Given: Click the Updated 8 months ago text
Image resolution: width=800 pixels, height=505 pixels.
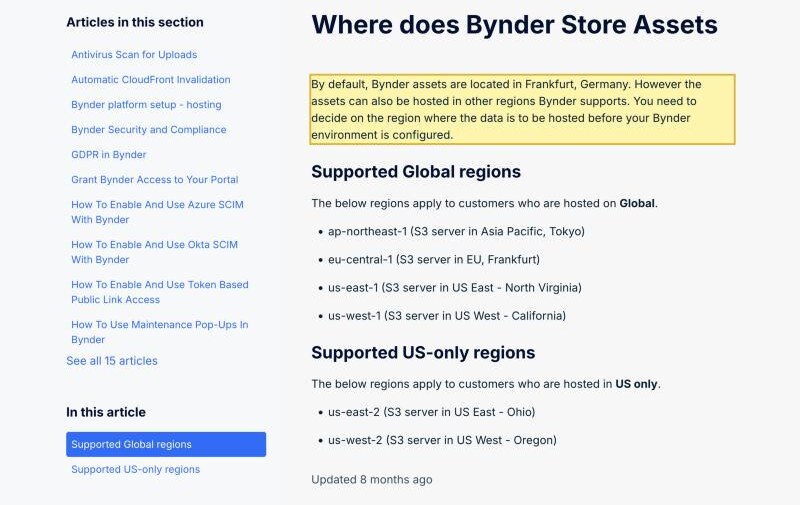Looking at the screenshot, I should [371, 479].
